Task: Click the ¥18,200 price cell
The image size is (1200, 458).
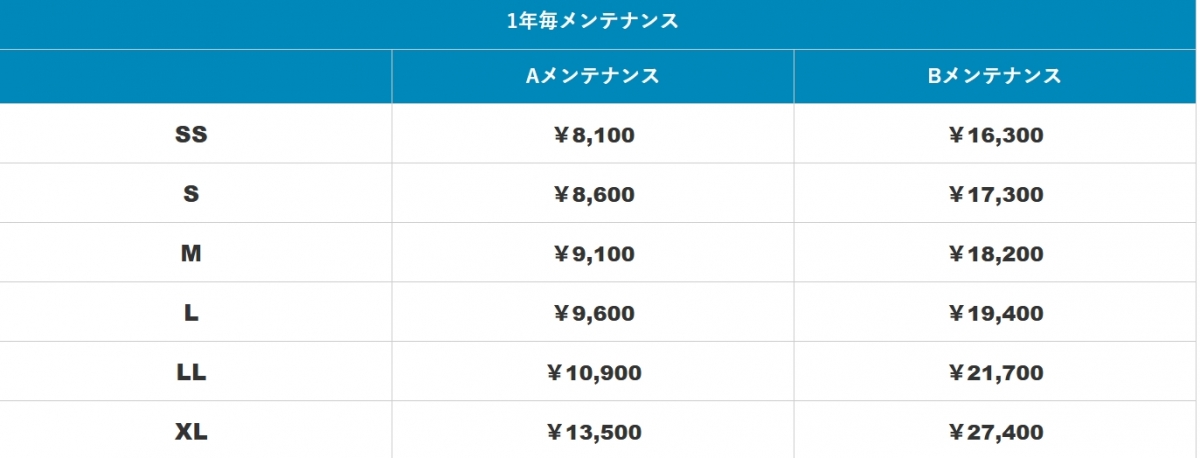Action: [x=994, y=254]
